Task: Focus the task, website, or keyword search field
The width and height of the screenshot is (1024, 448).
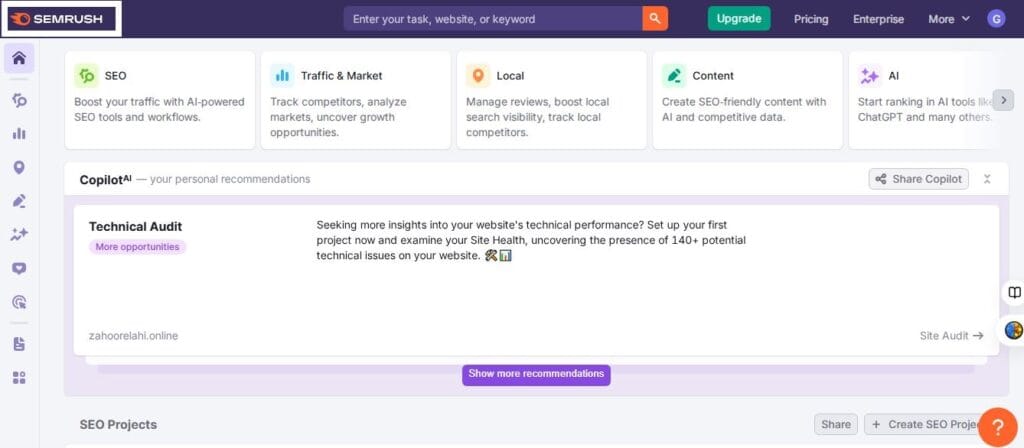Action: coord(493,19)
